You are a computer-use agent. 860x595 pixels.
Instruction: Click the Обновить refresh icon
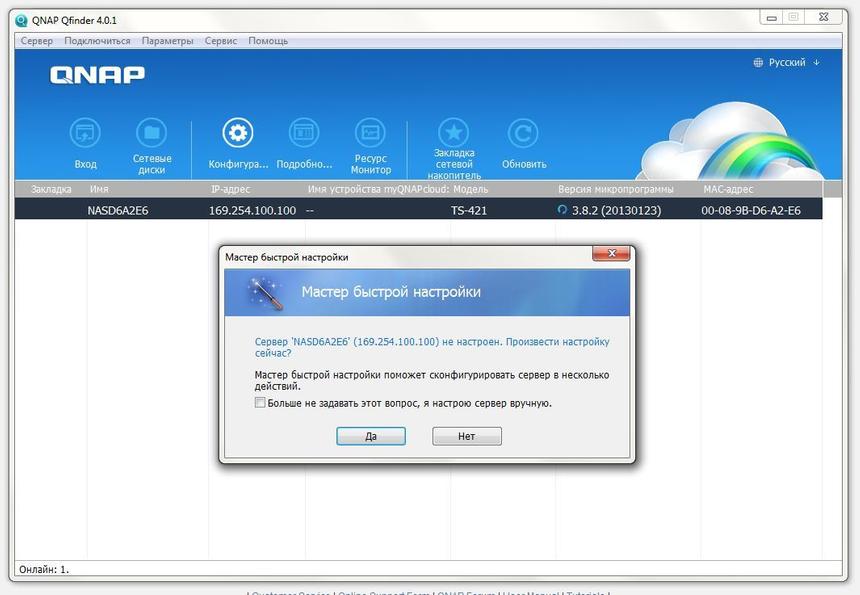point(522,131)
